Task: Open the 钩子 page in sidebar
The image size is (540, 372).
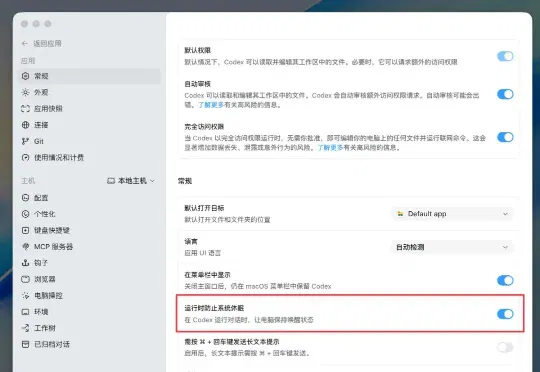Action: click(x=90, y=263)
